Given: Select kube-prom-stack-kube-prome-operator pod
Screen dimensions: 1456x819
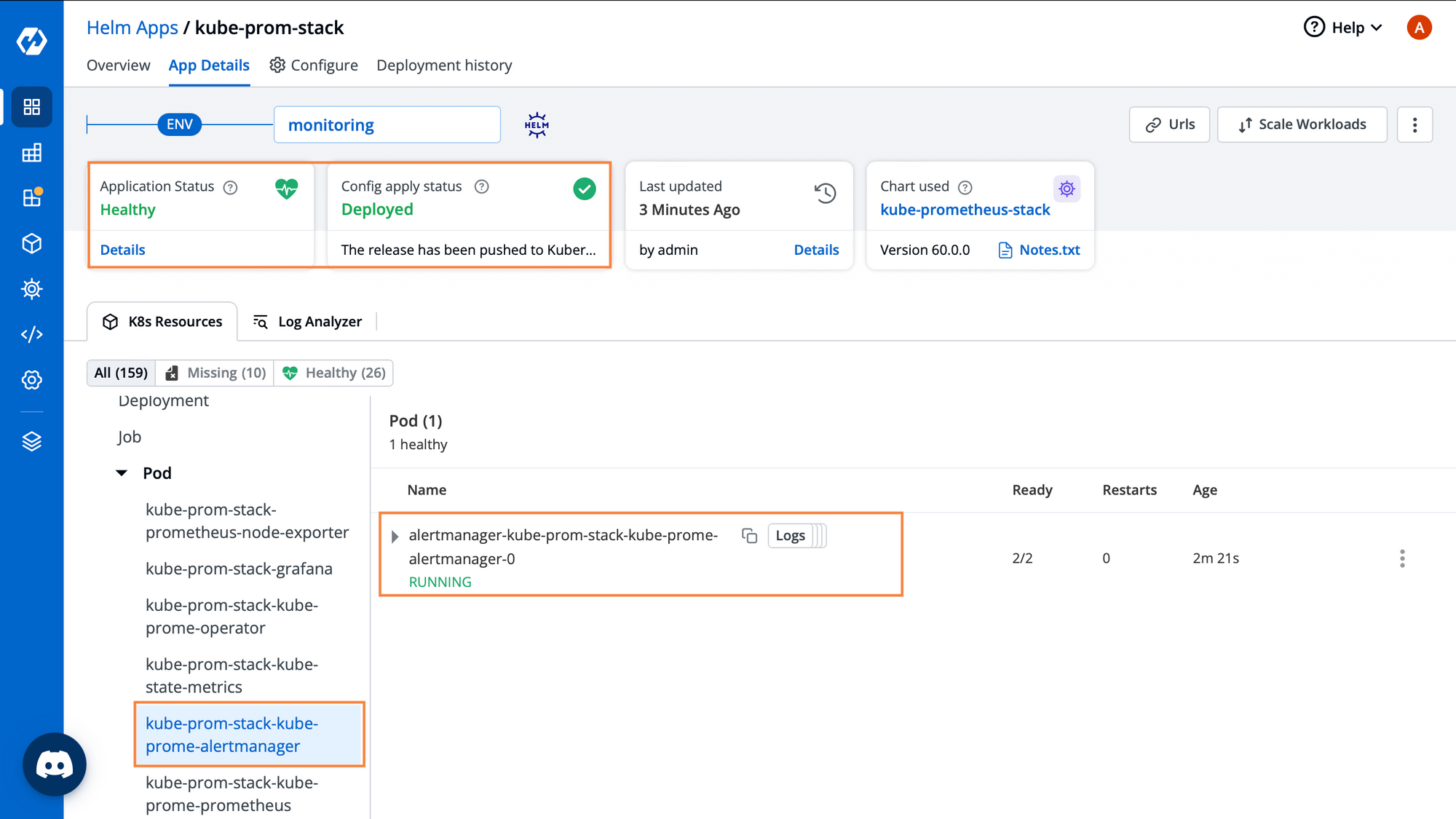Looking at the screenshot, I should click(x=232, y=617).
